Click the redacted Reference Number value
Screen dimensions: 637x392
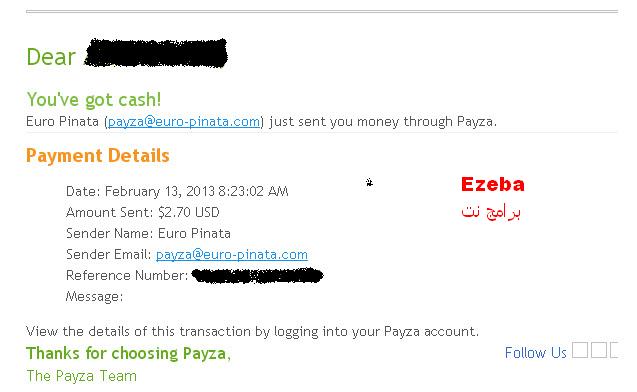tap(257, 275)
